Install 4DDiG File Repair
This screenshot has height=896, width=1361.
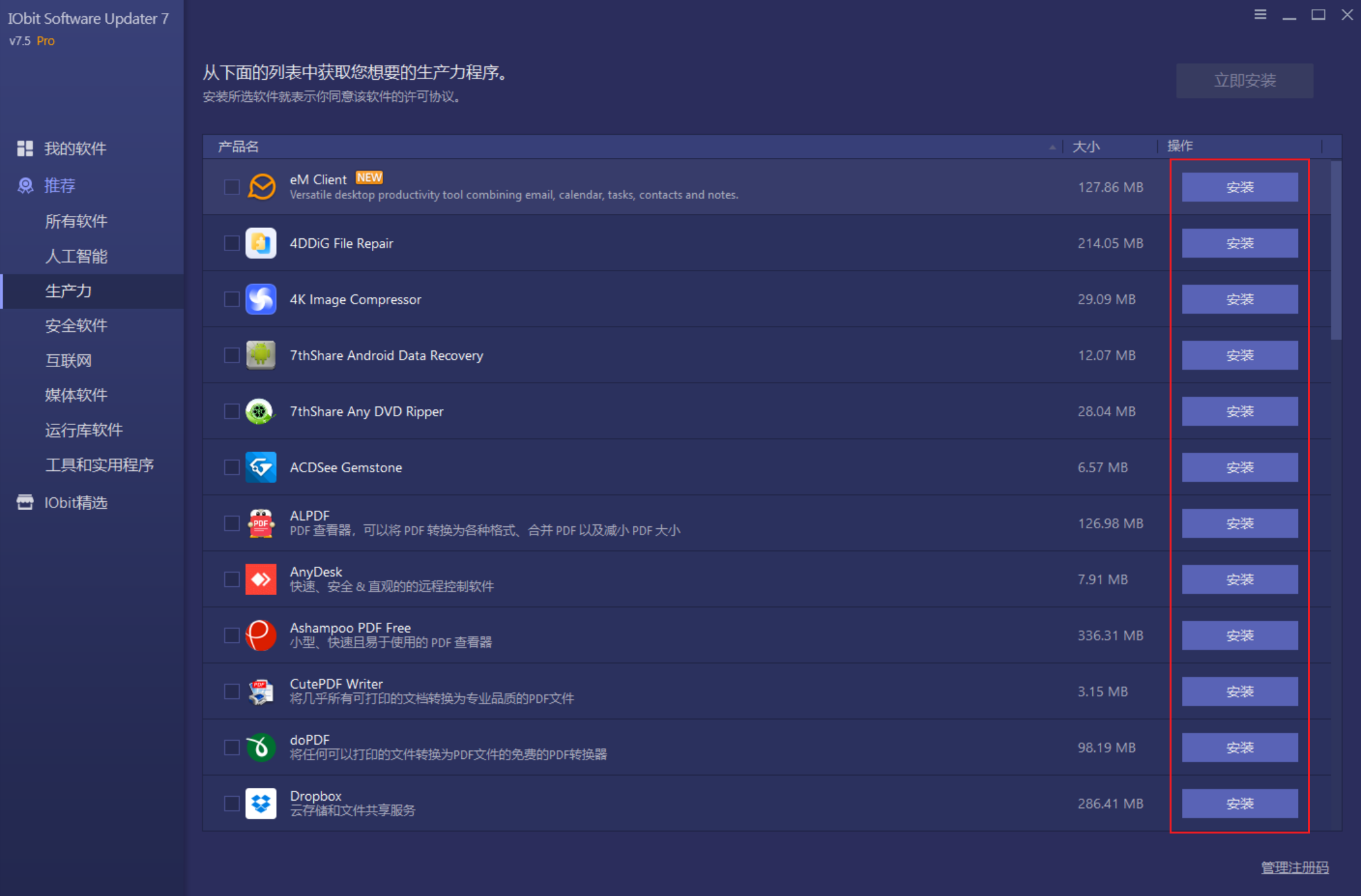(1239, 243)
